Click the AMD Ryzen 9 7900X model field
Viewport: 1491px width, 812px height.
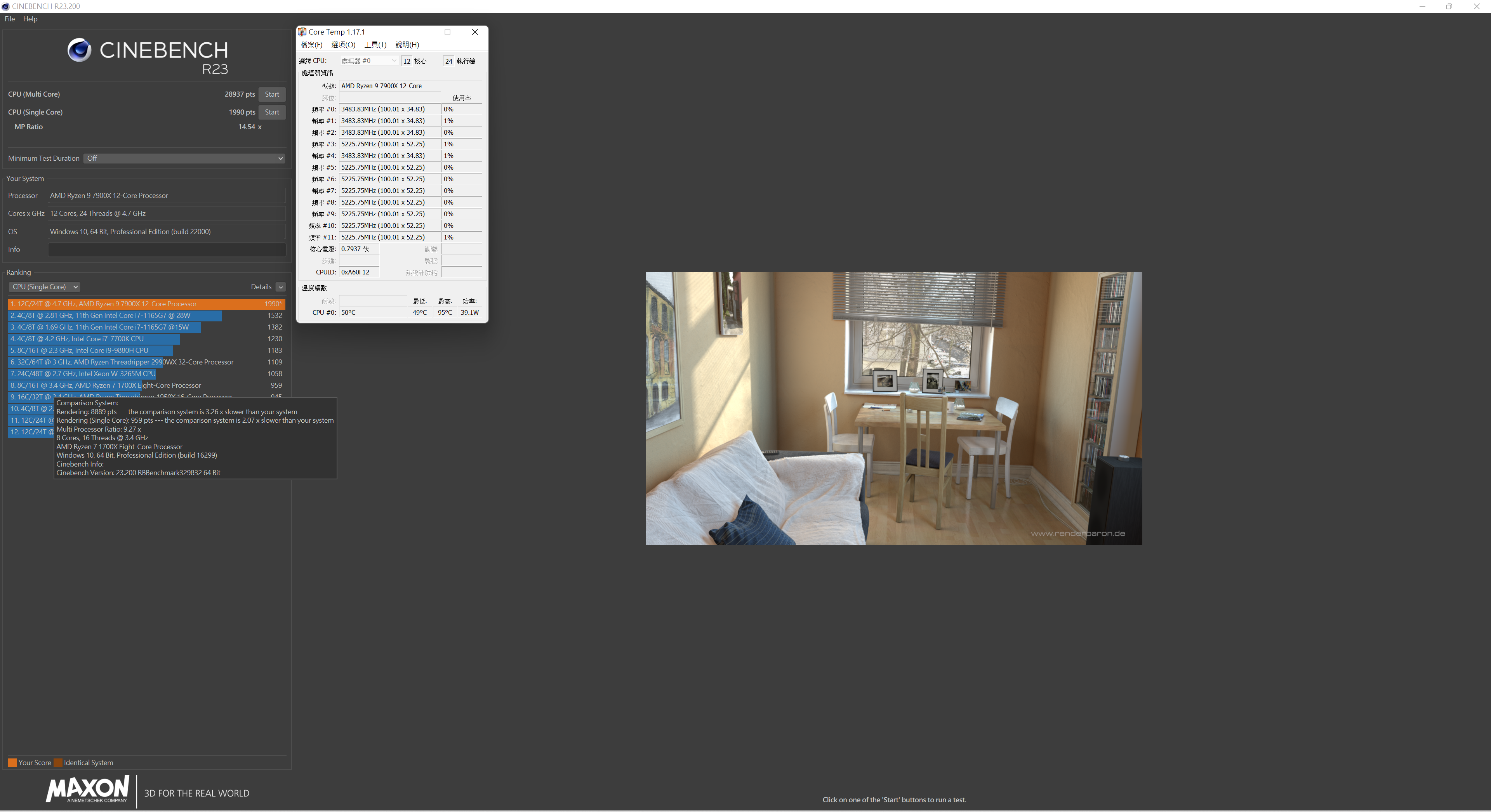(410, 86)
